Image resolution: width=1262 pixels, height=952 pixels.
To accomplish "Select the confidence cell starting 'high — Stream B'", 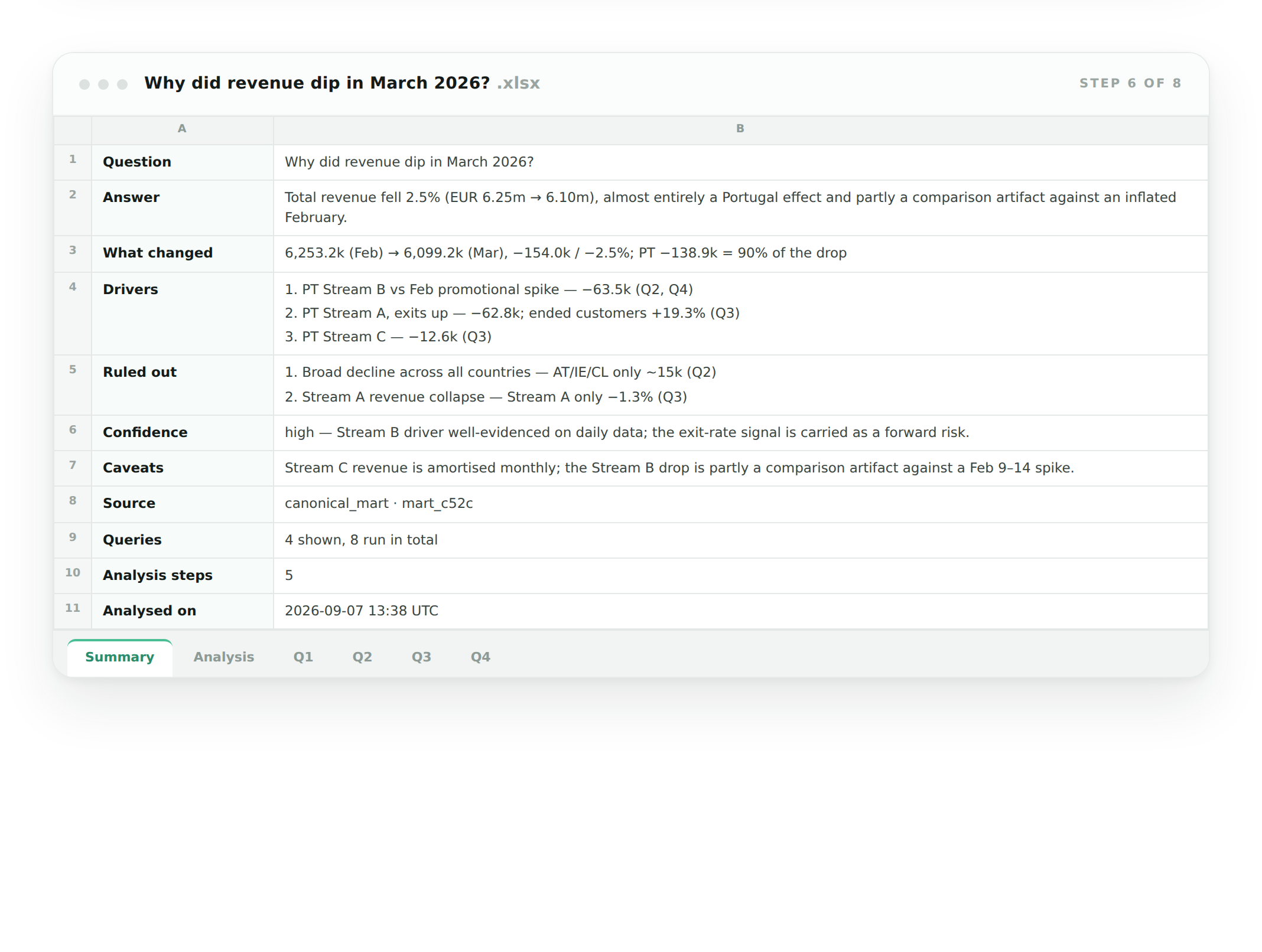I will pyautogui.click(x=740, y=433).
